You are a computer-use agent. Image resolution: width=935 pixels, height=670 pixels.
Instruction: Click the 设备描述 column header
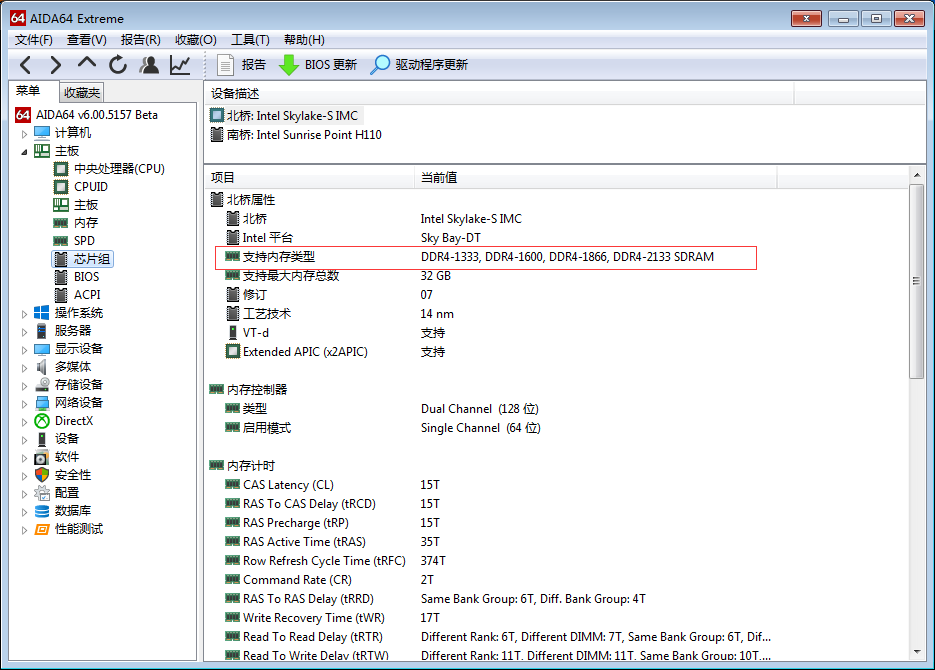(x=499, y=94)
